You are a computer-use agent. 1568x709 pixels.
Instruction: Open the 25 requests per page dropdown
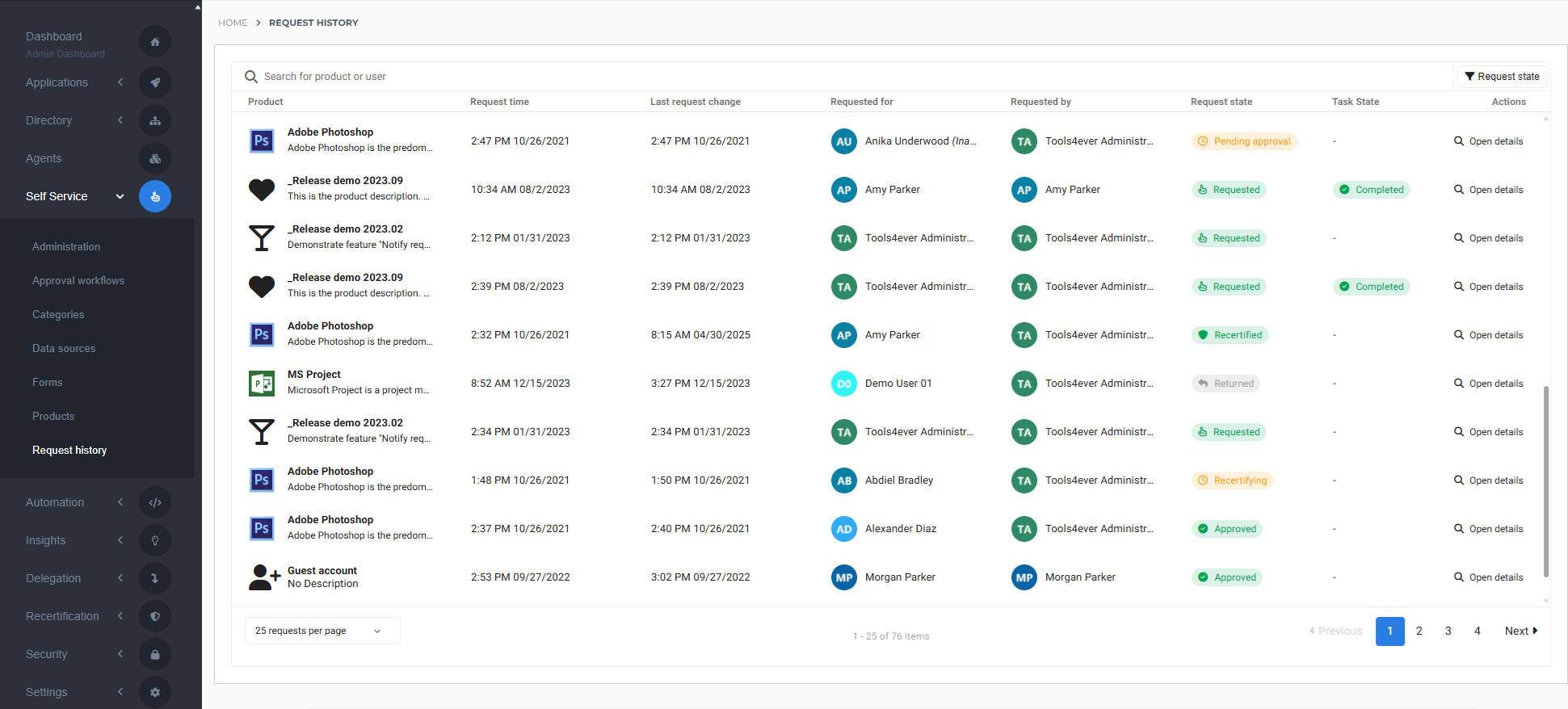point(322,631)
